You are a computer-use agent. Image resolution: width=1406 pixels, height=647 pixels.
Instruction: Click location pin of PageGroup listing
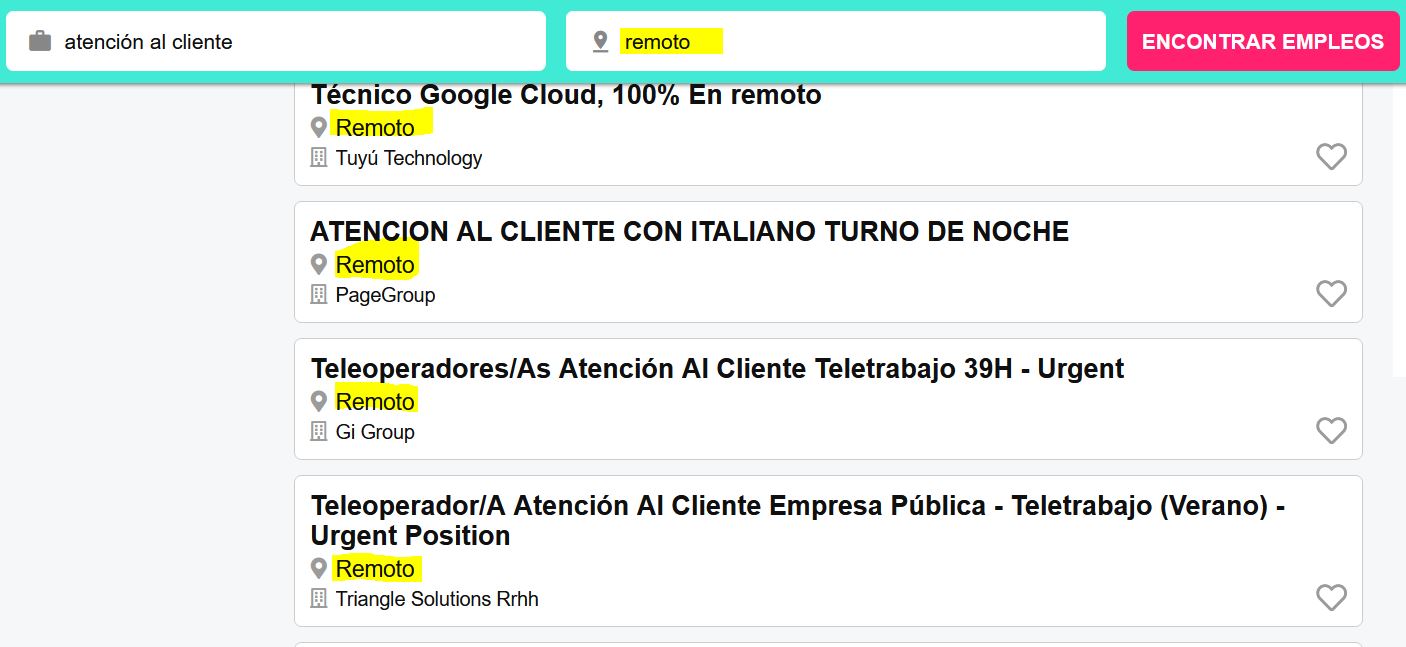click(319, 264)
